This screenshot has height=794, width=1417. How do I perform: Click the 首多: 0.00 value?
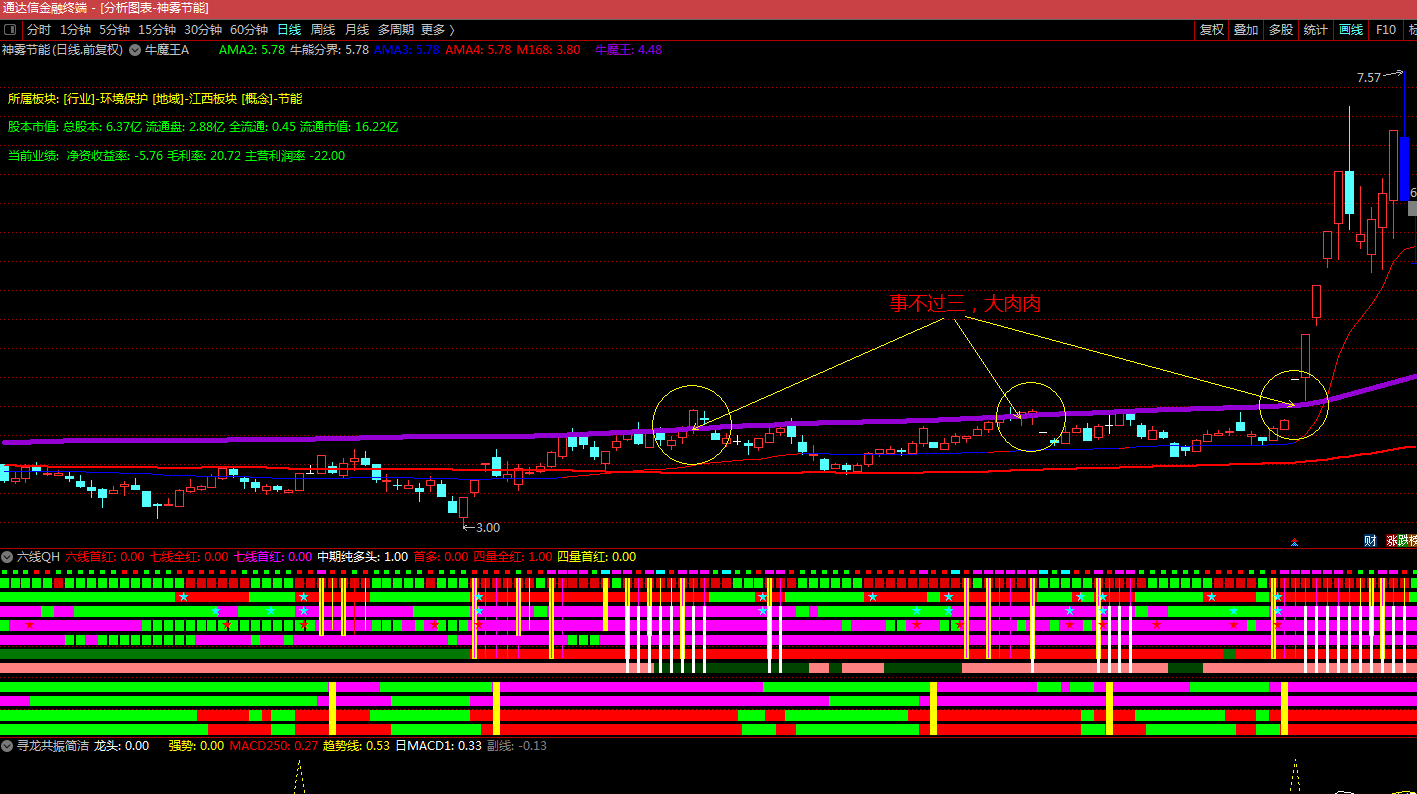[441, 557]
